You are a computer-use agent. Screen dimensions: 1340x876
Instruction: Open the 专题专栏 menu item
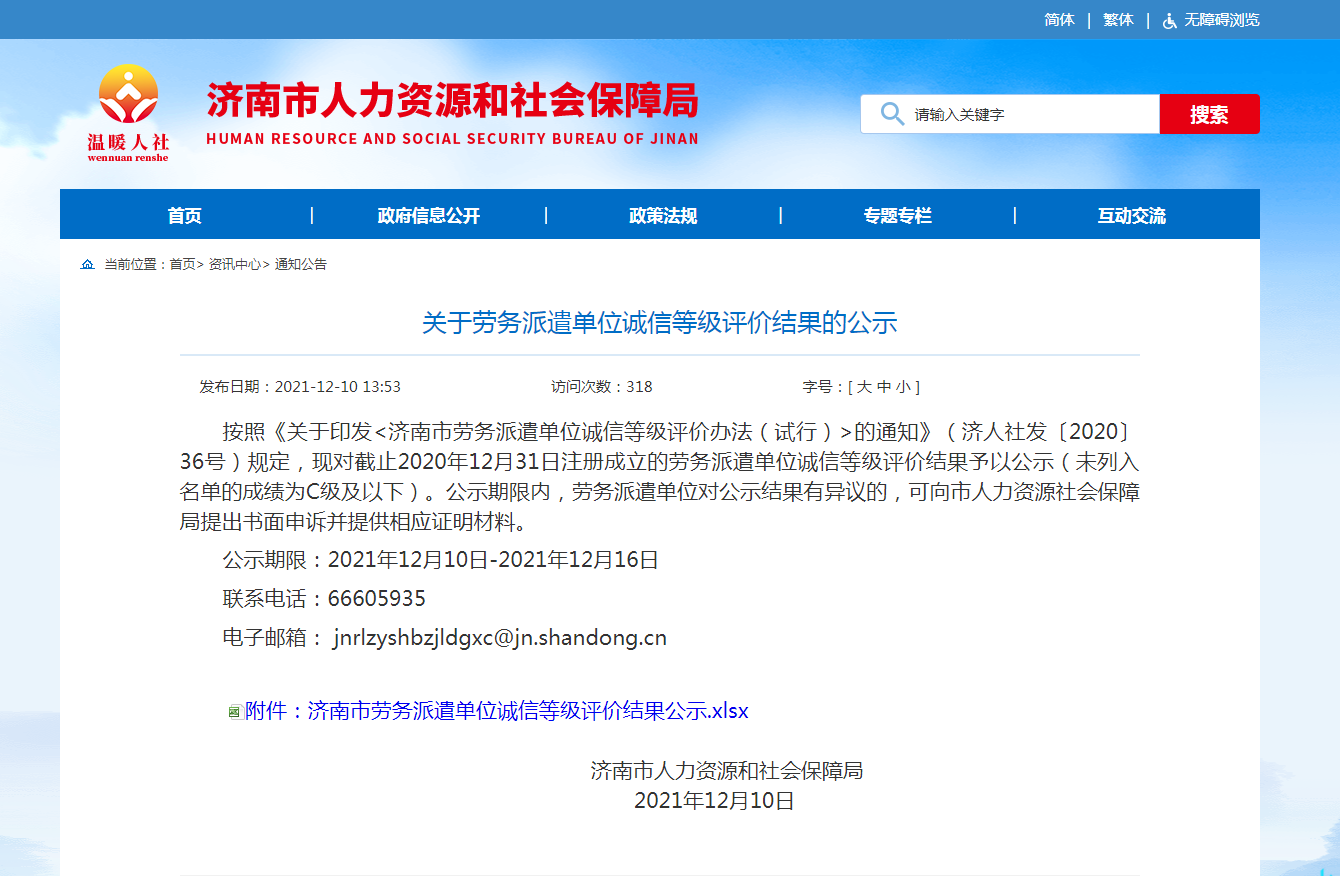[x=897, y=215]
